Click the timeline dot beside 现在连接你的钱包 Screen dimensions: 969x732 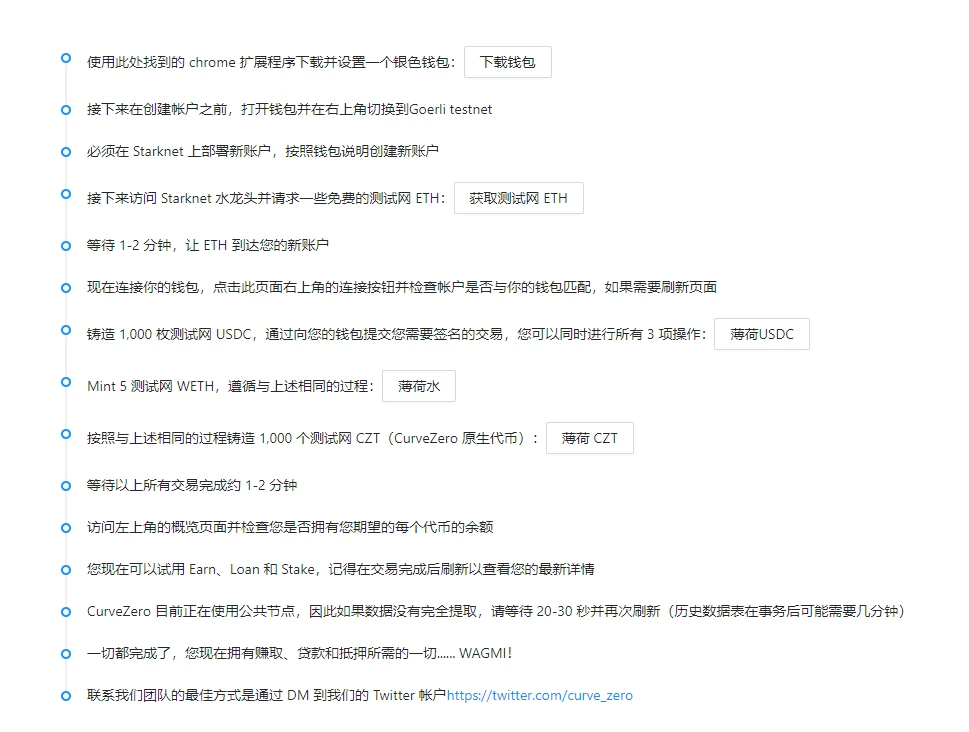pos(66,288)
